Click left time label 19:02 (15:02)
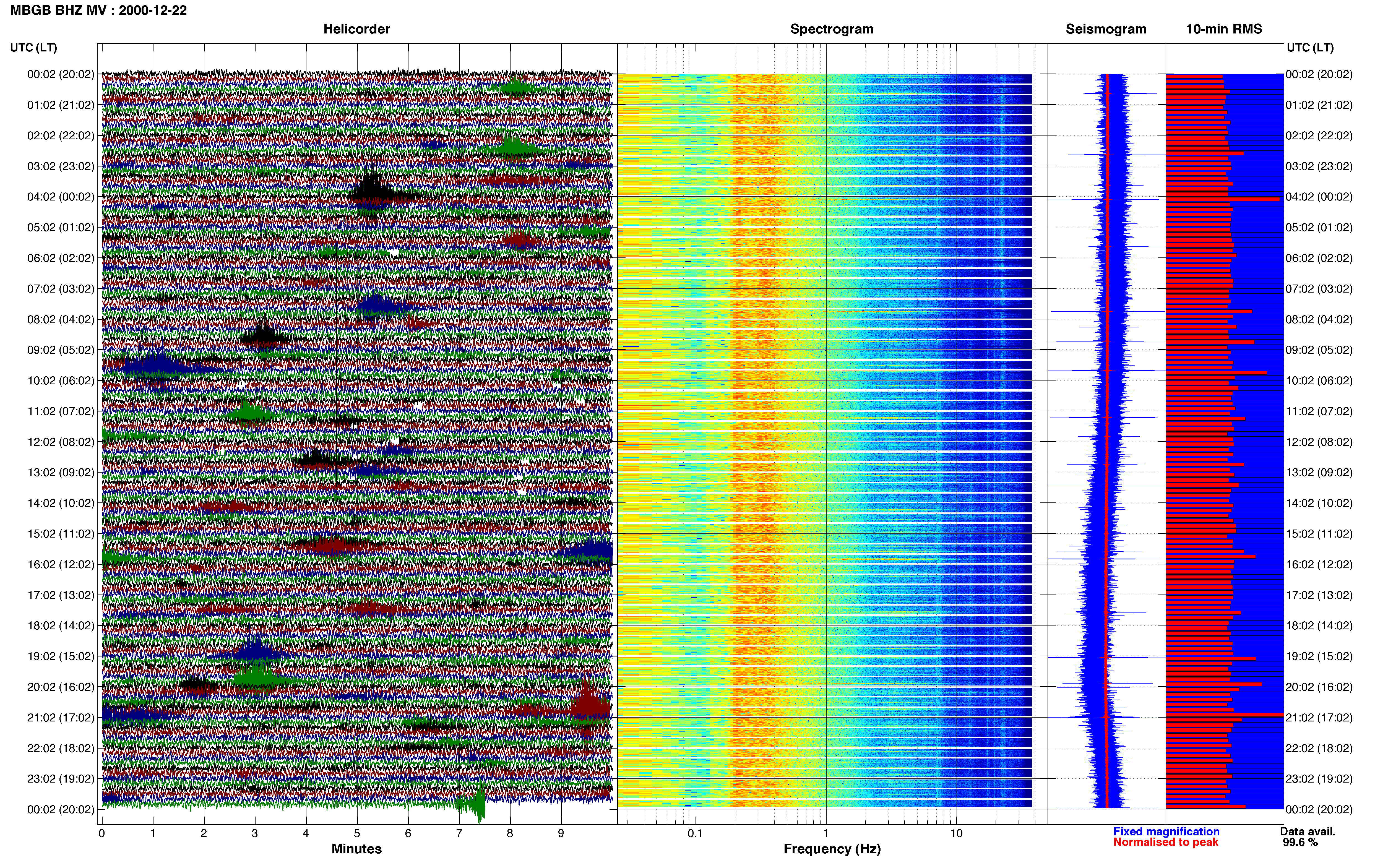The width and height of the screenshot is (1388, 868). click(x=61, y=656)
